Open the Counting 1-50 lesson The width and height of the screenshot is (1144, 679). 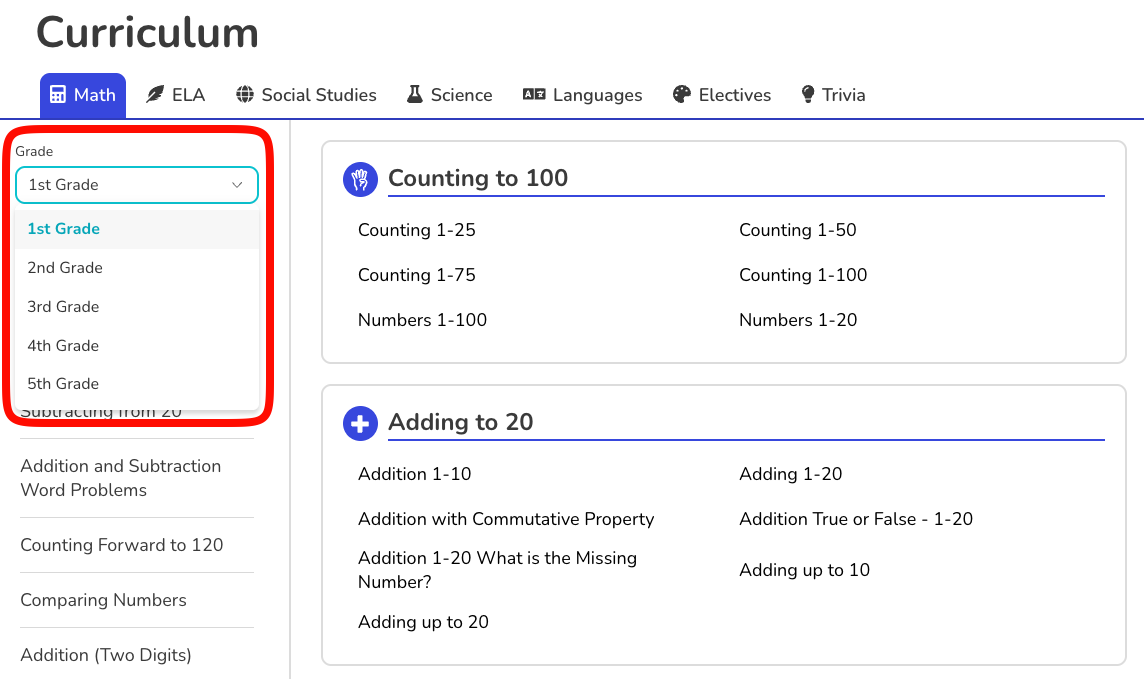tap(797, 230)
